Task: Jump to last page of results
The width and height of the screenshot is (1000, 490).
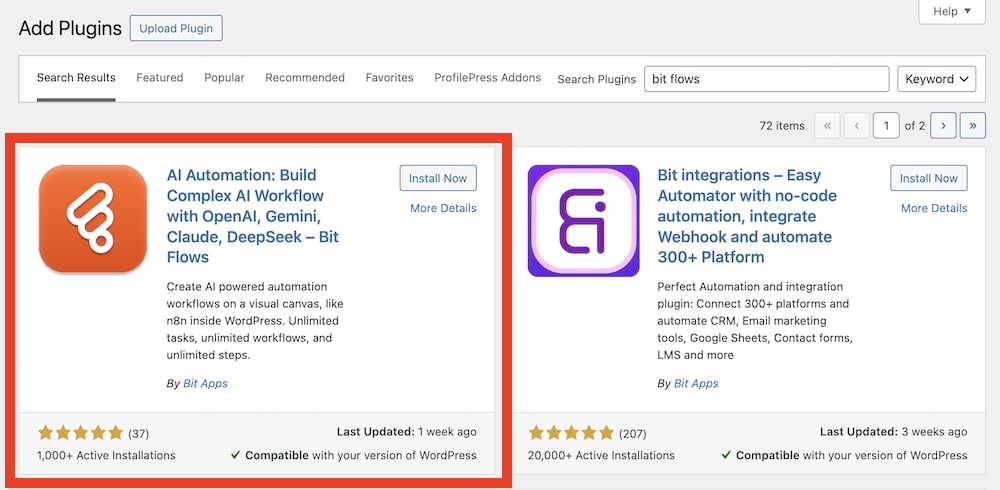Action: 973,125
